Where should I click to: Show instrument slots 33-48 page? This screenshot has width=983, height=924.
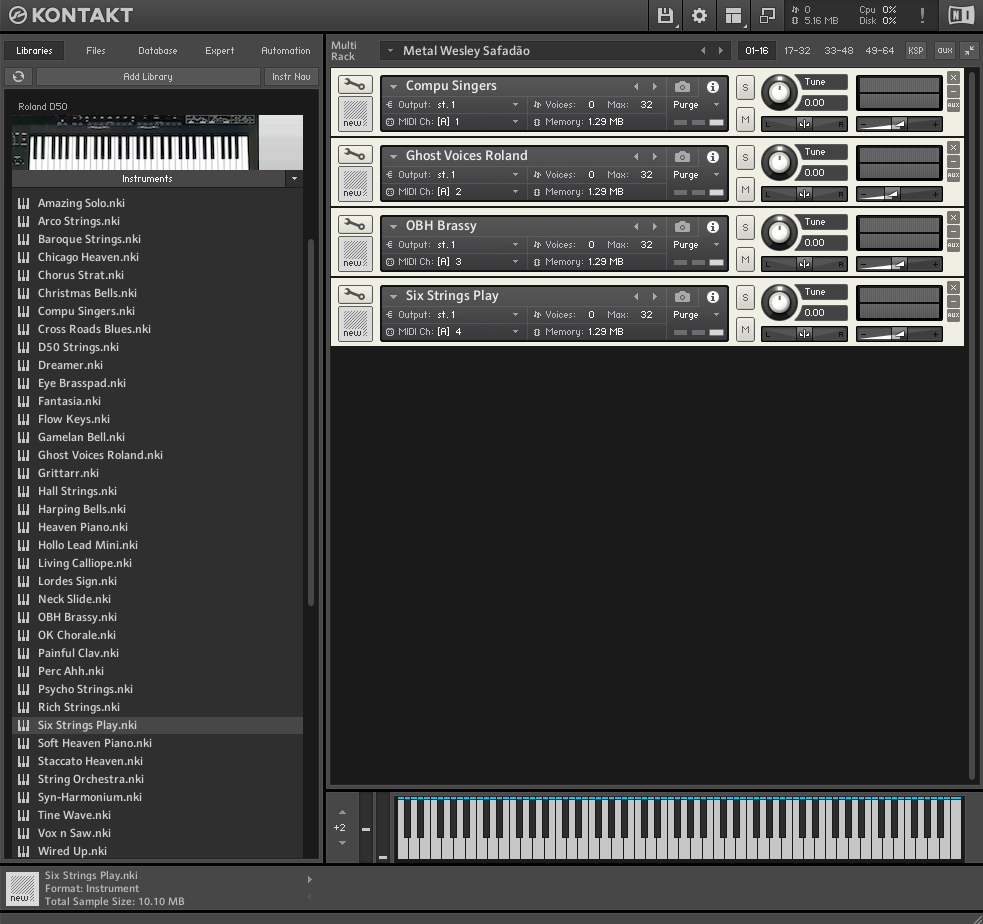839,51
